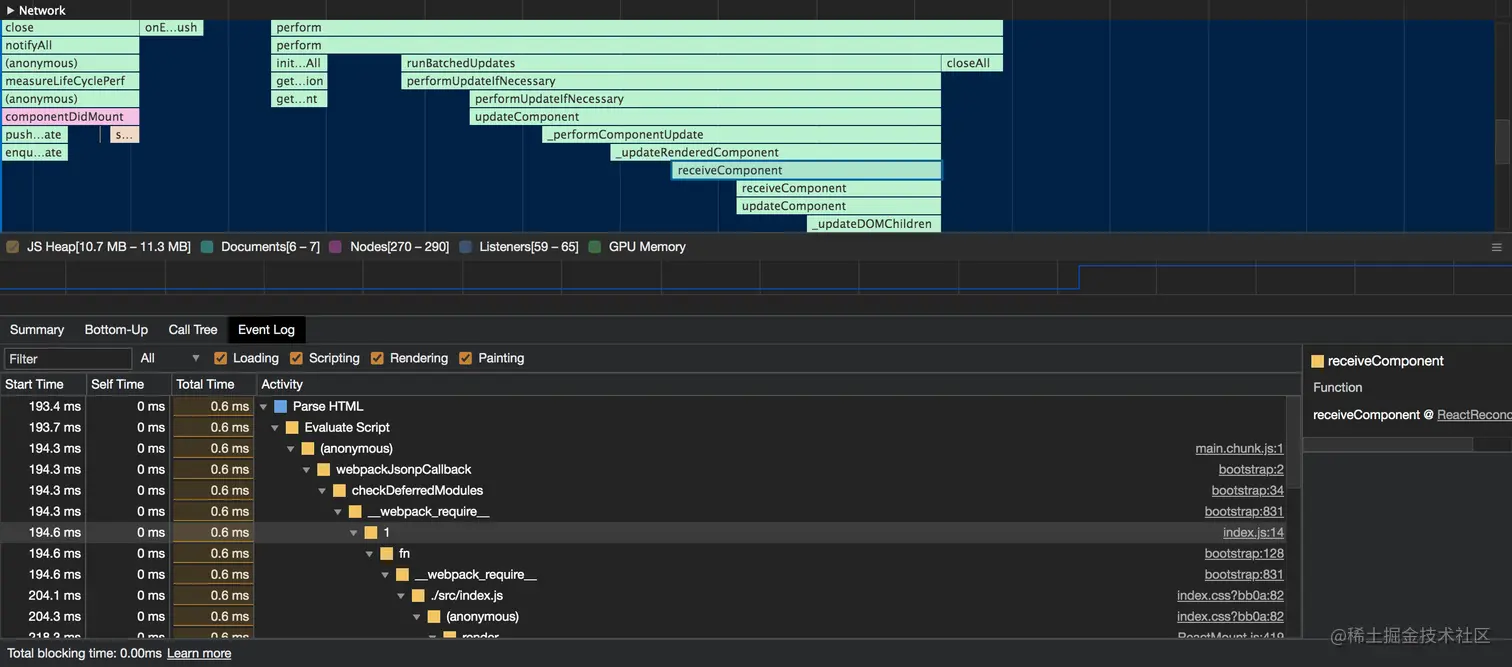This screenshot has height=667, width=1512.
Task: Sort by Self Time column header
Action: pos(128,384)
